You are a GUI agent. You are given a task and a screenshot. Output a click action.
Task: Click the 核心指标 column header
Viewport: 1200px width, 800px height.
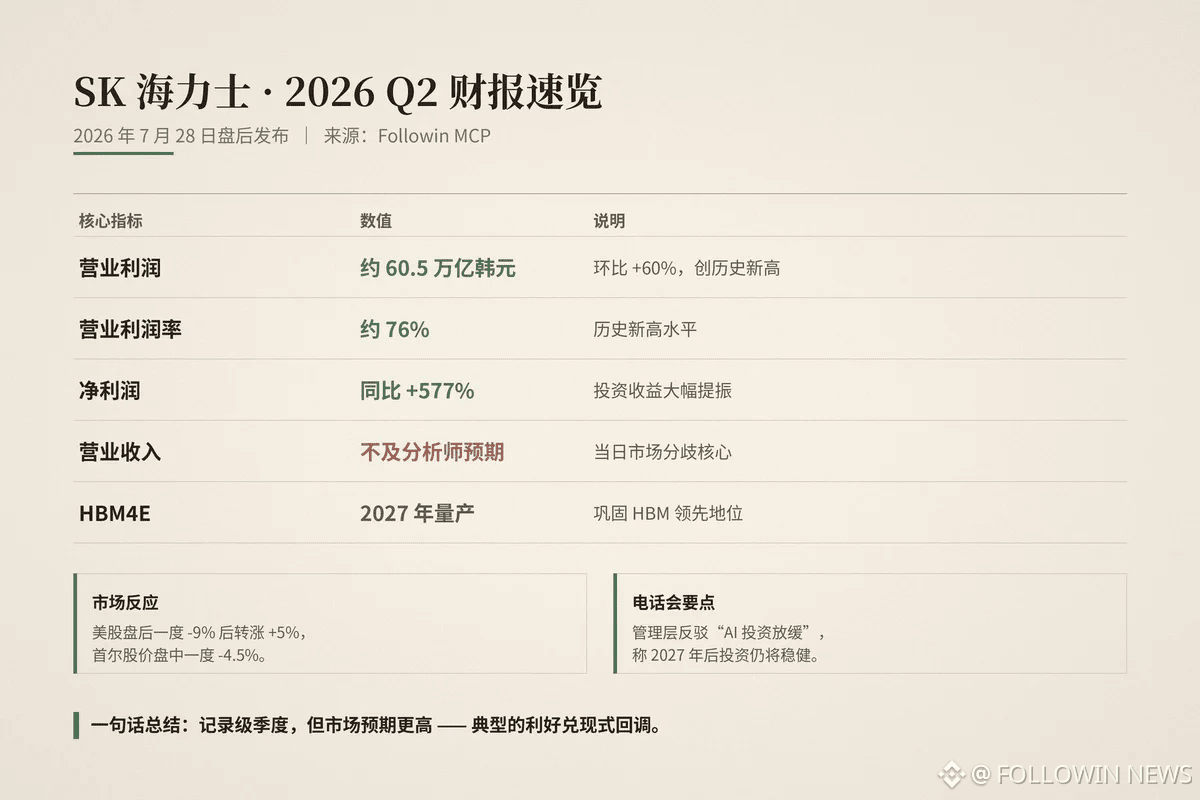(x=111, y=221)
